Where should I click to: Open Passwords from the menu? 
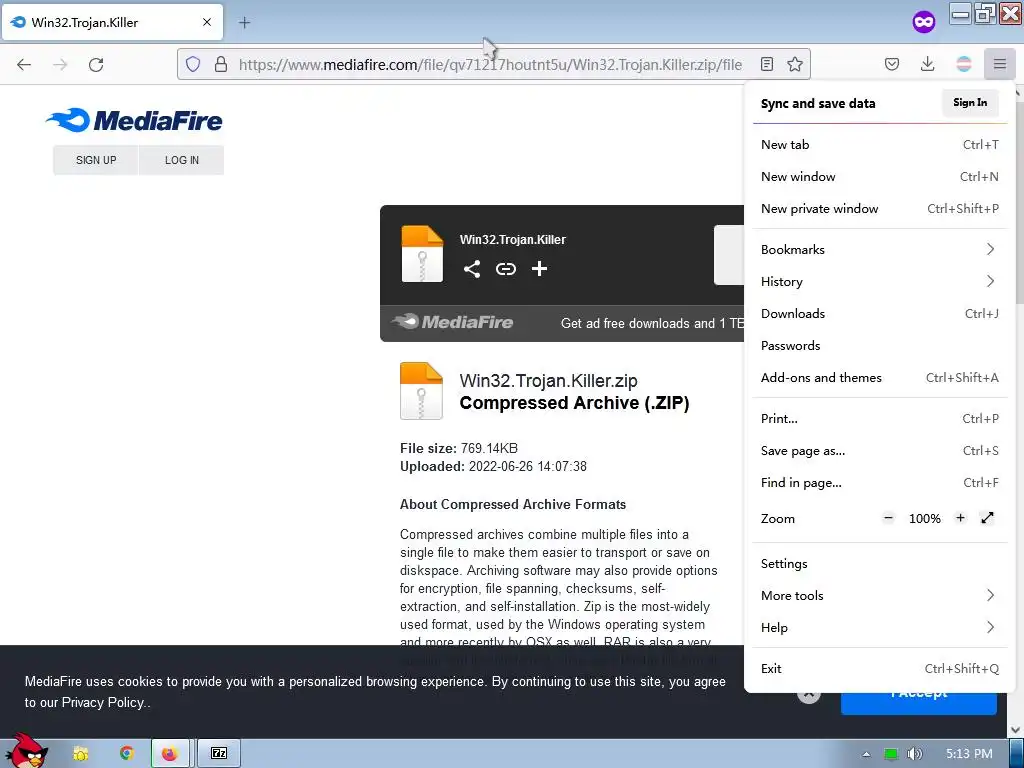coord(880,345)
